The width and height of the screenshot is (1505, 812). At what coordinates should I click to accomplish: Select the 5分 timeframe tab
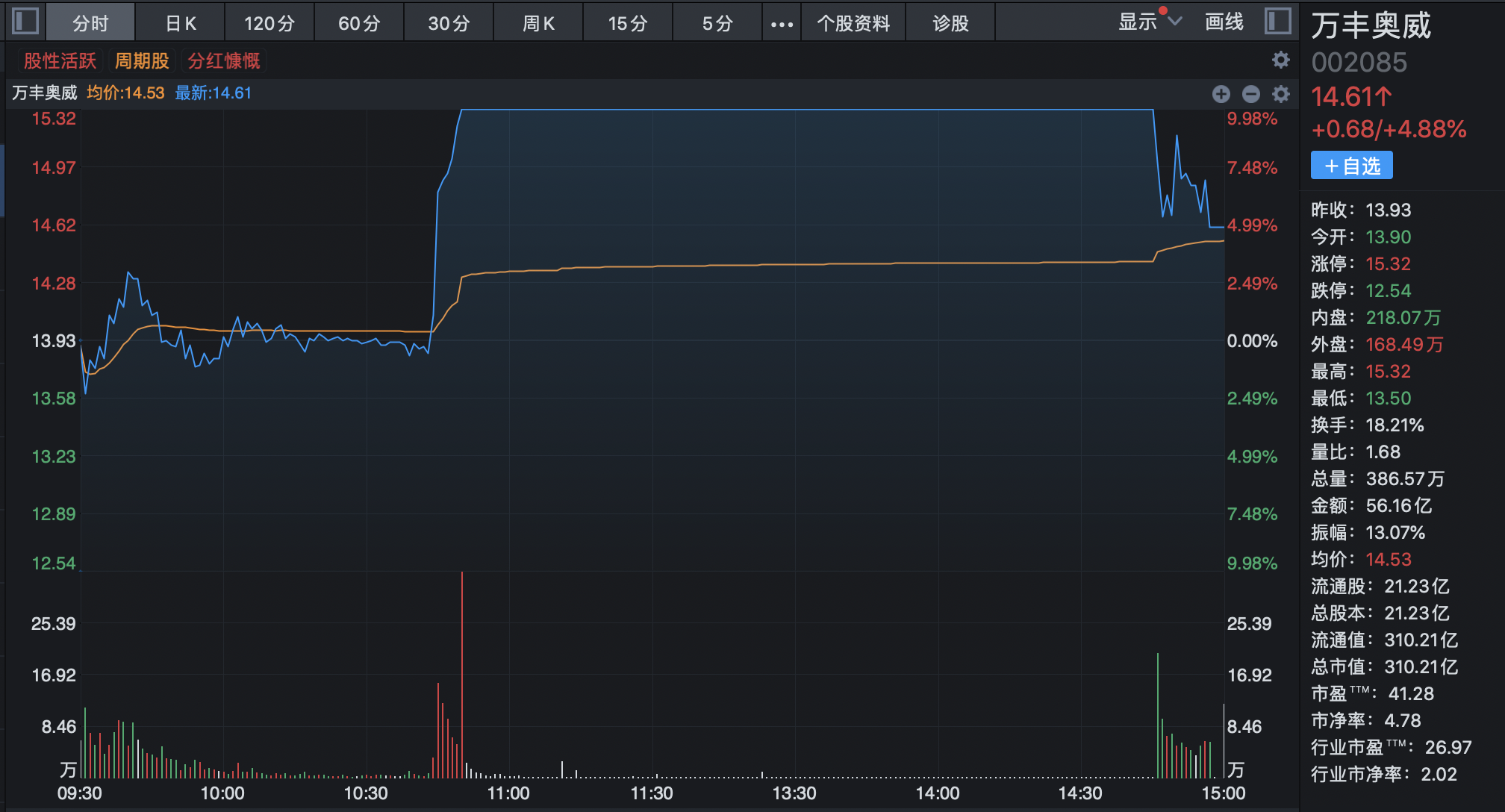(x=717, y=24)
